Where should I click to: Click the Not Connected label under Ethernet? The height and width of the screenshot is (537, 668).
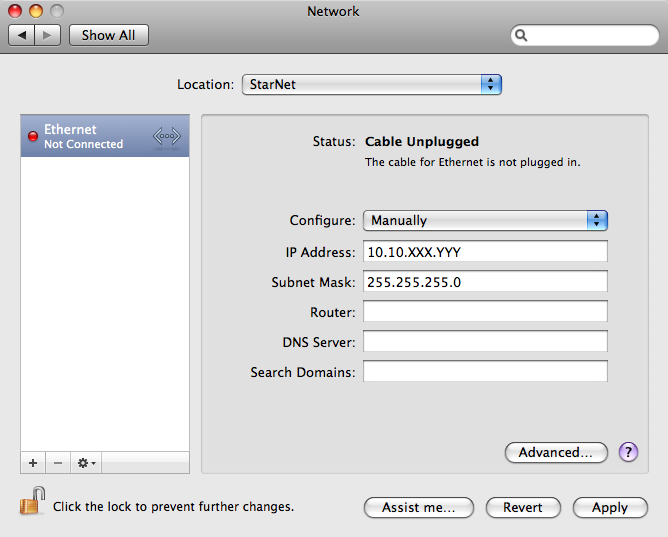(x=84, y=144)
